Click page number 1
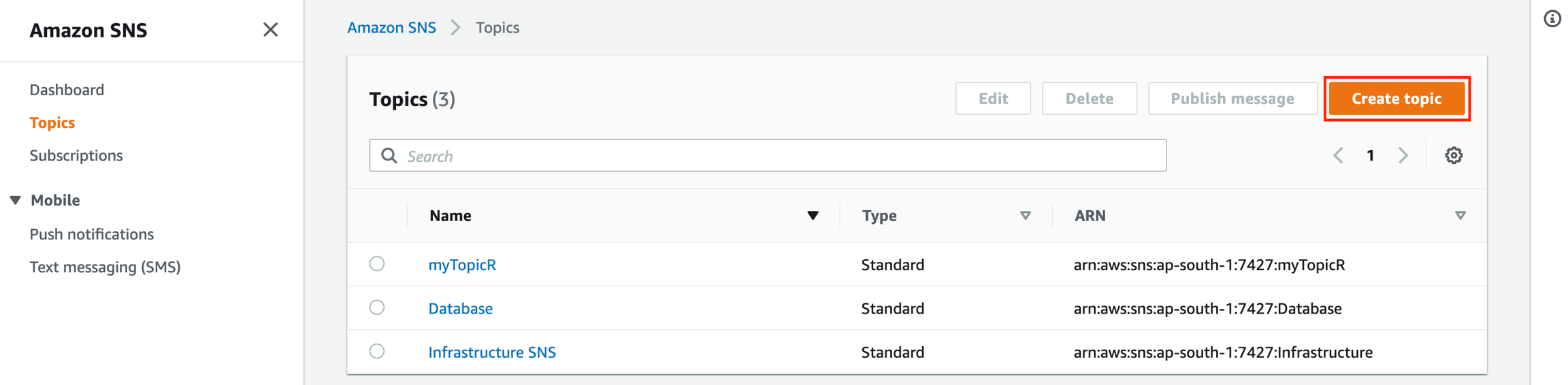Viewport: 1568px width, 385px height. point(1371,156)
